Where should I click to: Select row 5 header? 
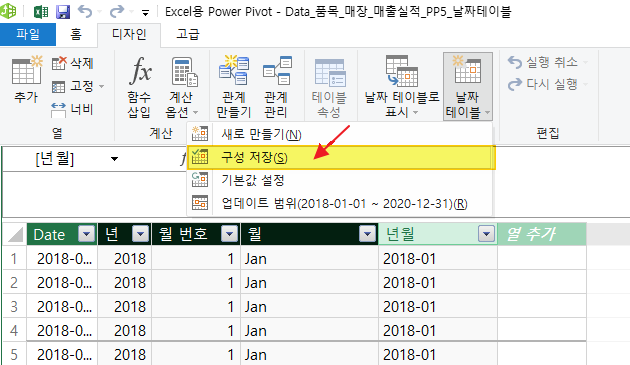(14, 354)
